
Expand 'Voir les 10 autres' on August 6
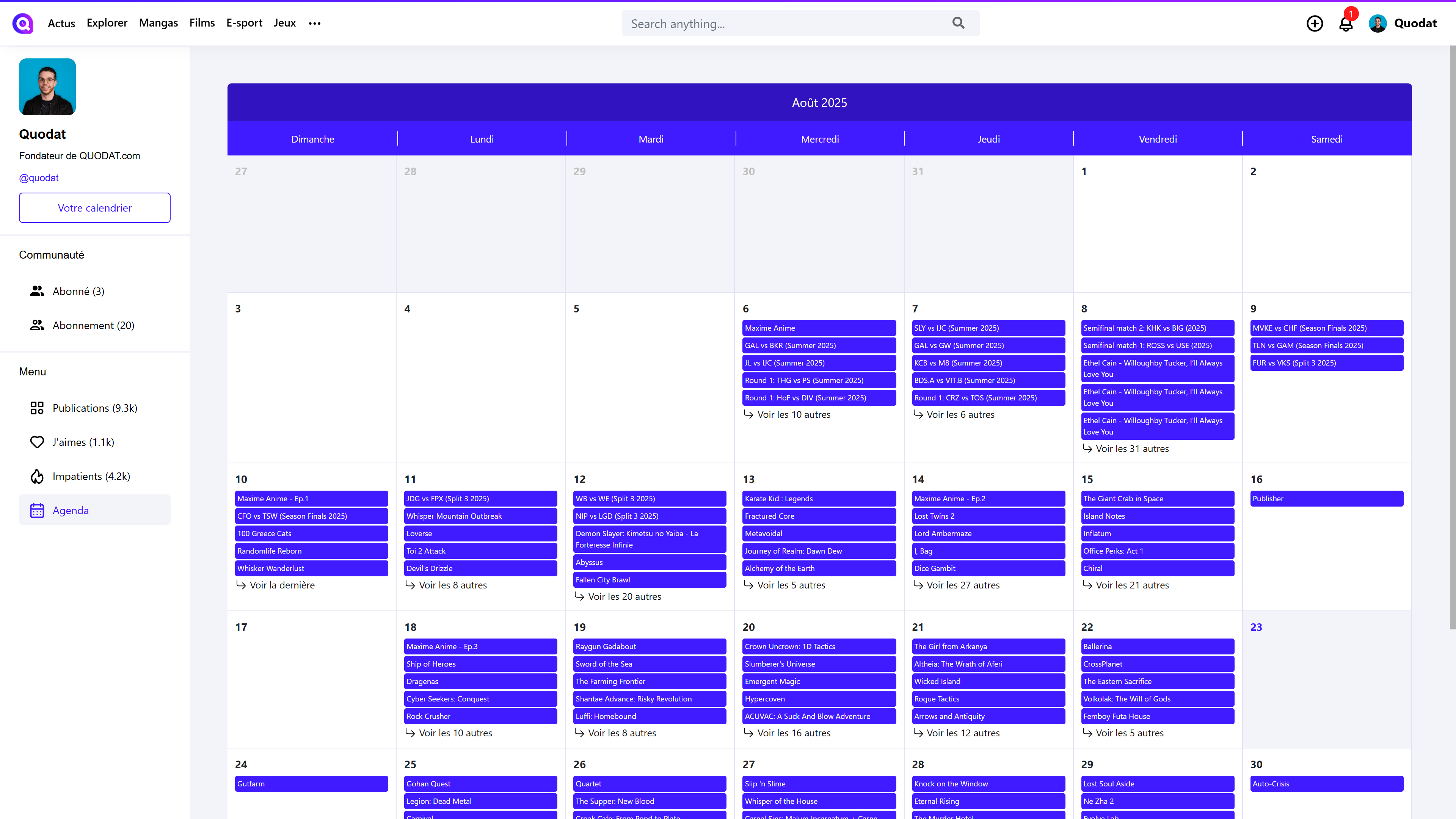793,414
